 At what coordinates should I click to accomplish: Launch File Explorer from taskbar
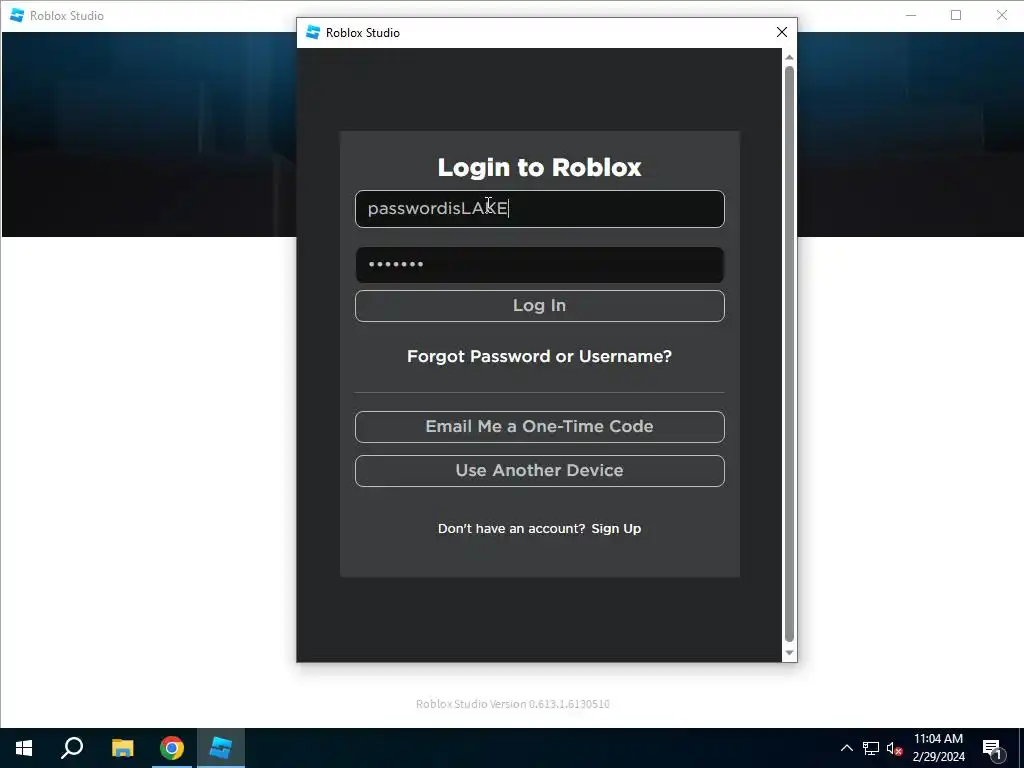[x=122, y=748]
